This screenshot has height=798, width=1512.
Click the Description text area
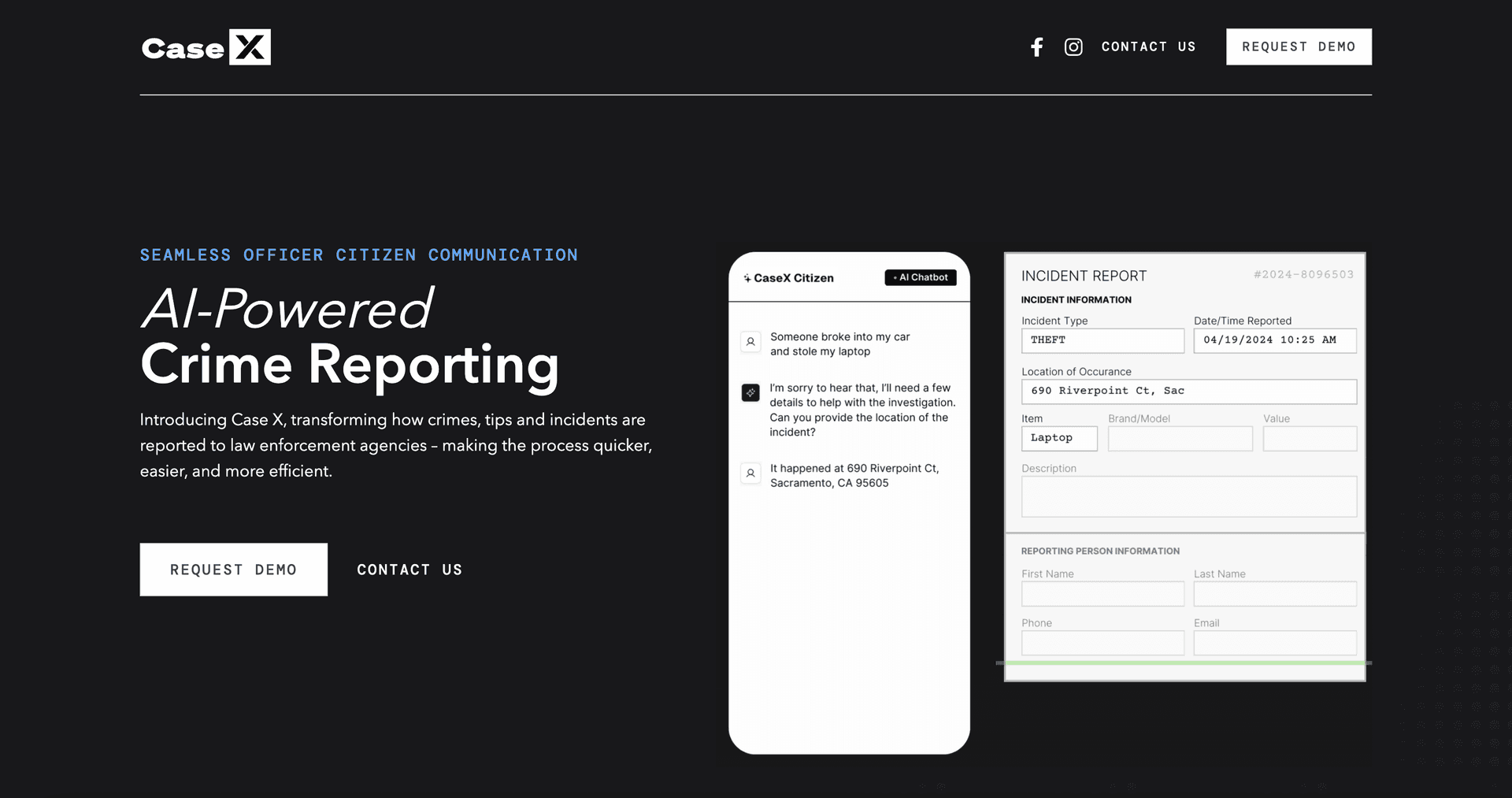click(1188, 496)
